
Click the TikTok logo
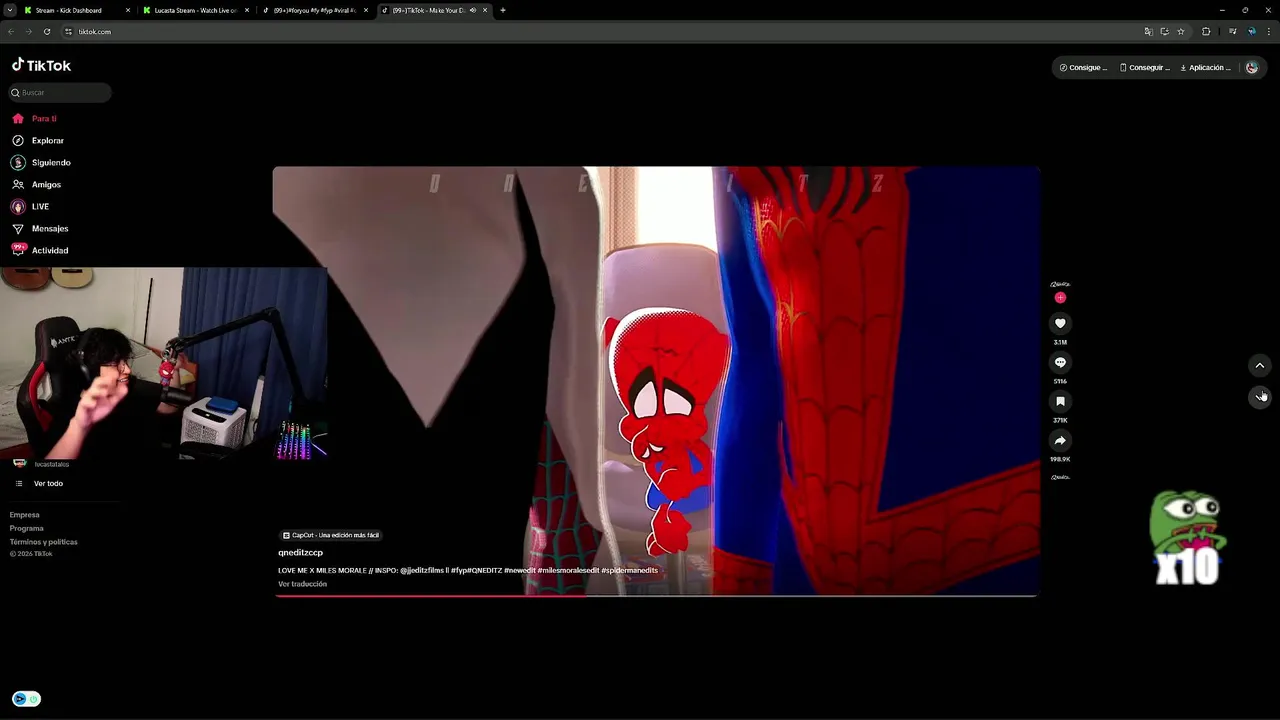coord(41,65)
